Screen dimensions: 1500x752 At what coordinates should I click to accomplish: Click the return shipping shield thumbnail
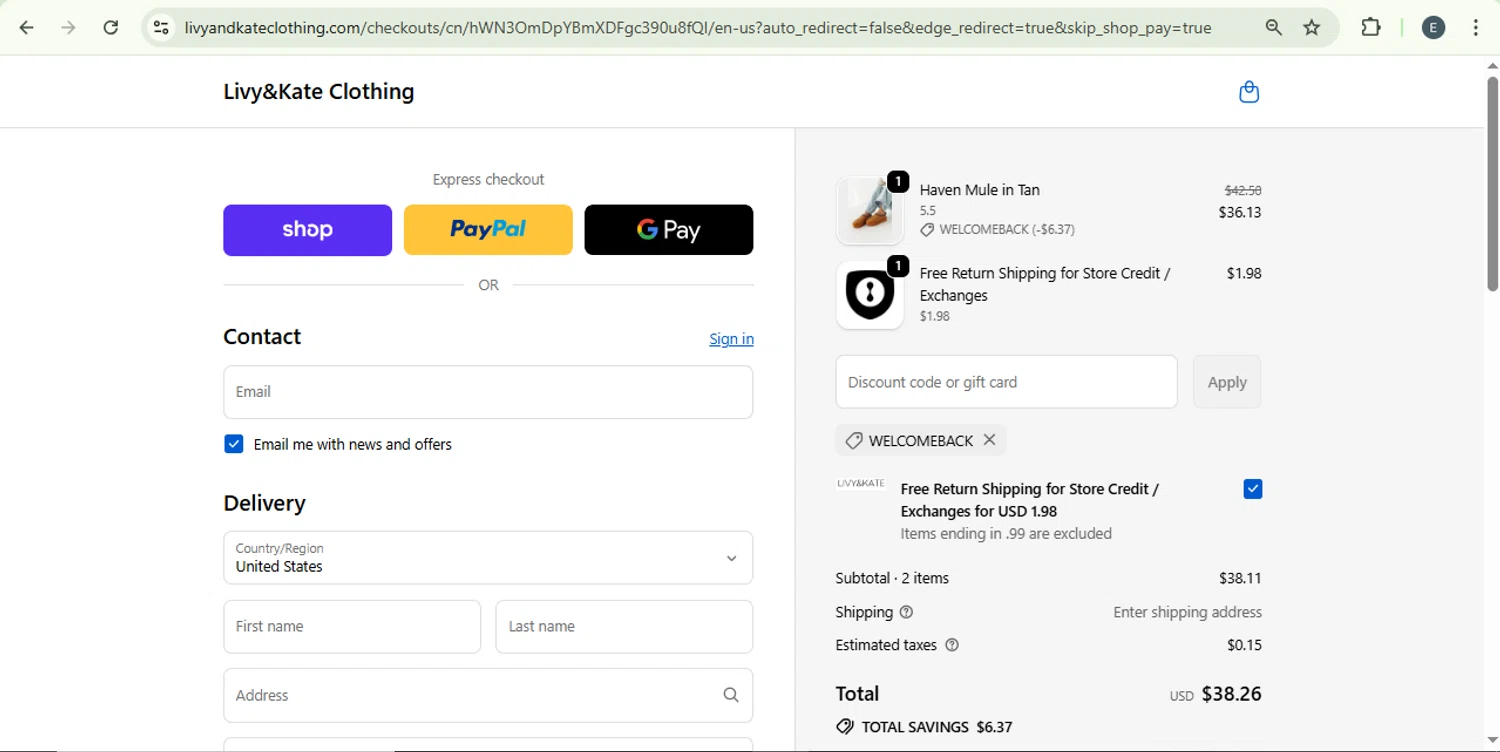870,295
